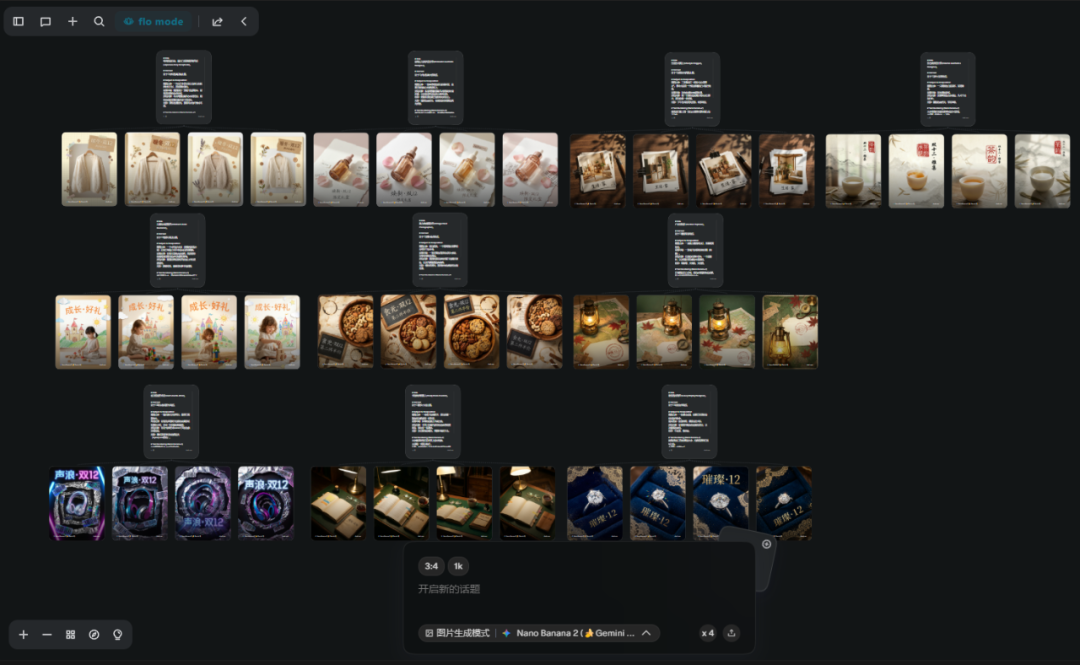Open the chat comment icon

point(45,21)
